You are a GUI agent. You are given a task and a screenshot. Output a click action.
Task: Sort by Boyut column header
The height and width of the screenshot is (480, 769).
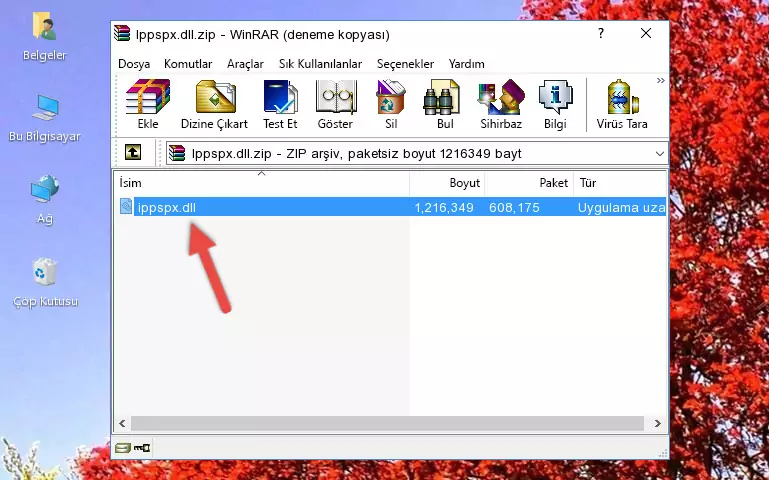tap(447, 183)
